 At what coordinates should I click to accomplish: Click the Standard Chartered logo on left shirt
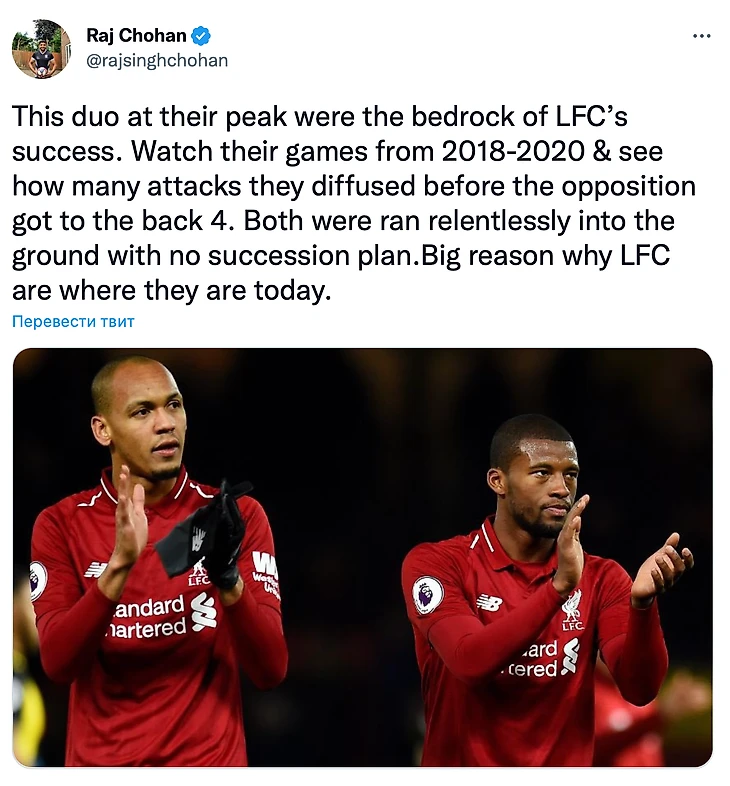(x=166, y=615)
